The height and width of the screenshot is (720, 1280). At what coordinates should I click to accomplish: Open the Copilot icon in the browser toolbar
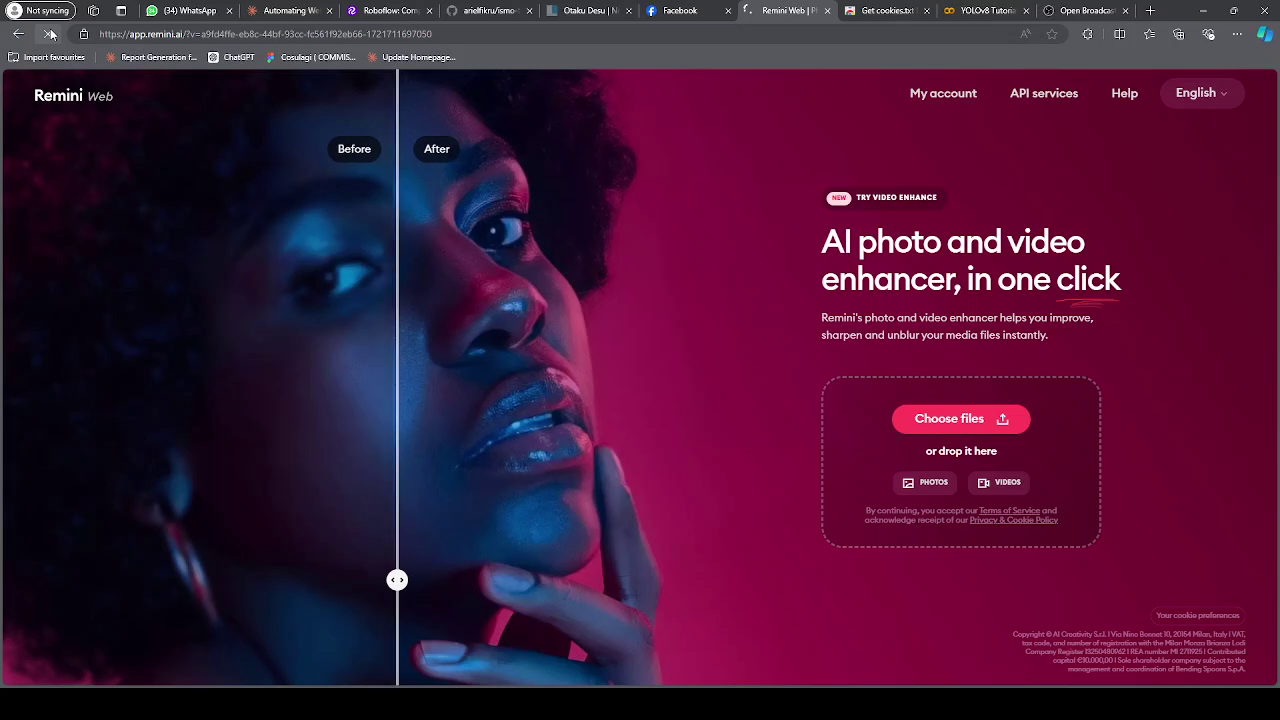click(1264, 33)
